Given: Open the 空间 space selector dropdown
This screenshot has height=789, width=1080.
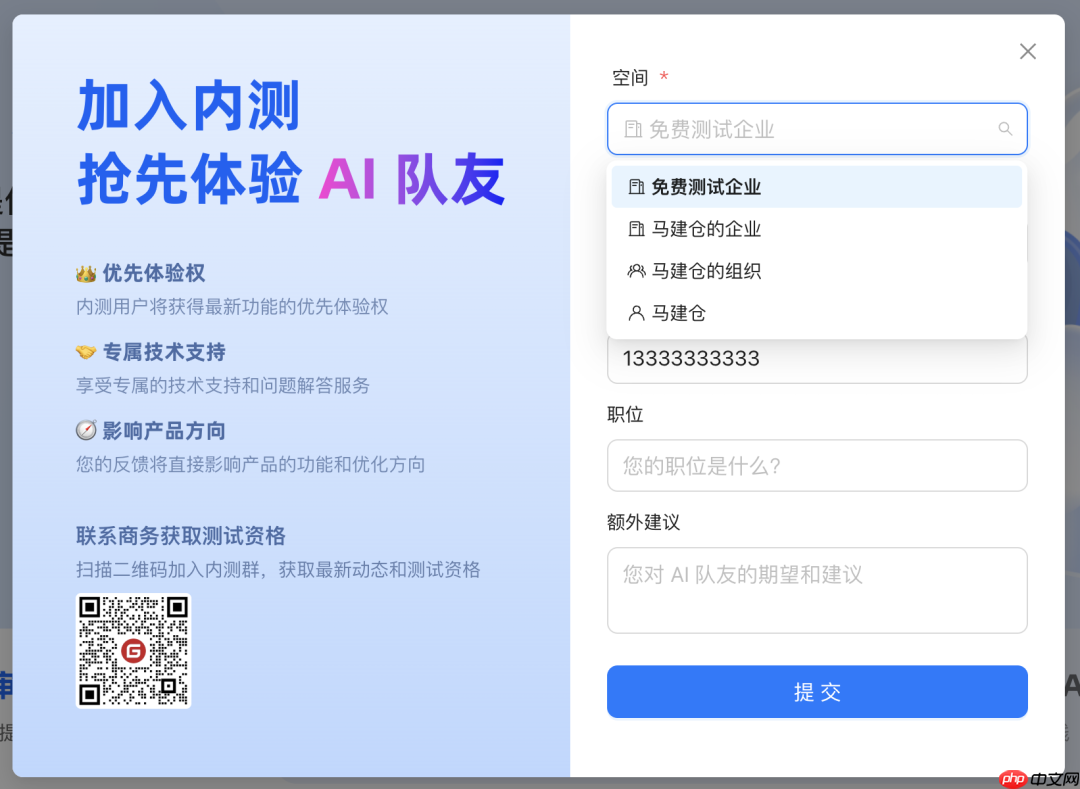Looking at the screenshot, I should tap(817, 129).
